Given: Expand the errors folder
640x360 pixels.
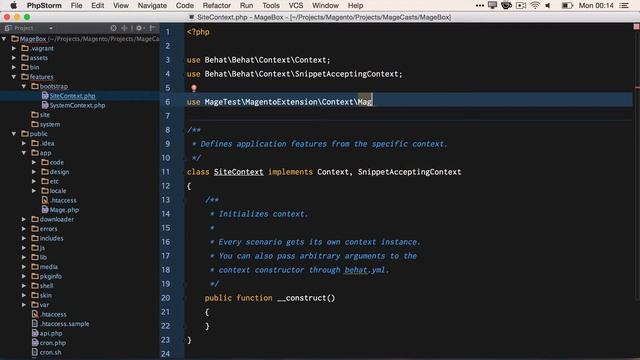Looking at the screenshot, I should click(24, 229).
